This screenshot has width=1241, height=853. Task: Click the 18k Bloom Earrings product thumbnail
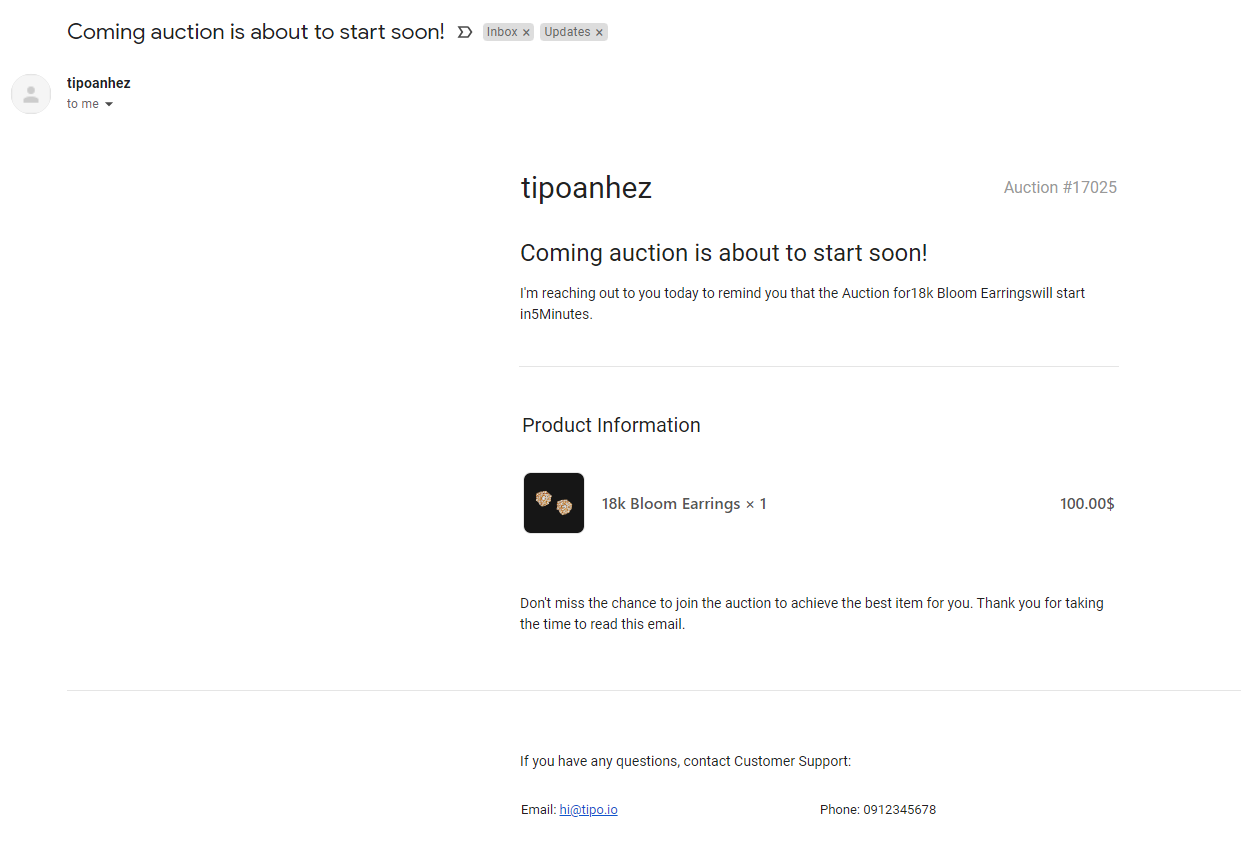click(554, 503)
